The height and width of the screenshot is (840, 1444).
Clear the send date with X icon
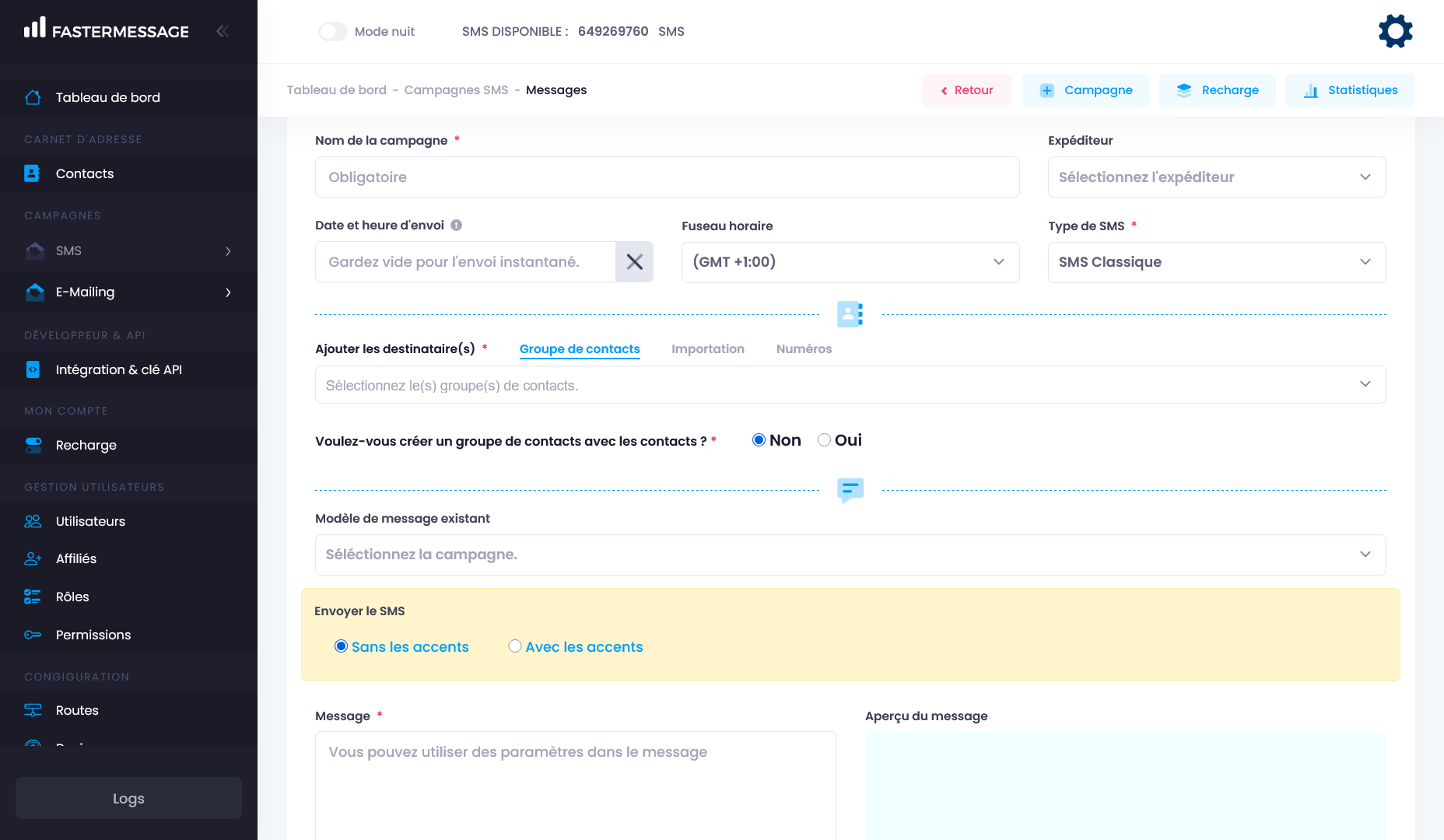coord(634,262)
